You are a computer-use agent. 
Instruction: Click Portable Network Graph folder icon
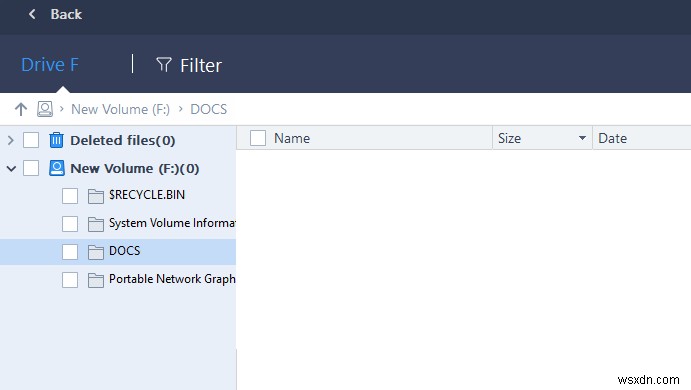pyautogui.click(x=96, y=280)
